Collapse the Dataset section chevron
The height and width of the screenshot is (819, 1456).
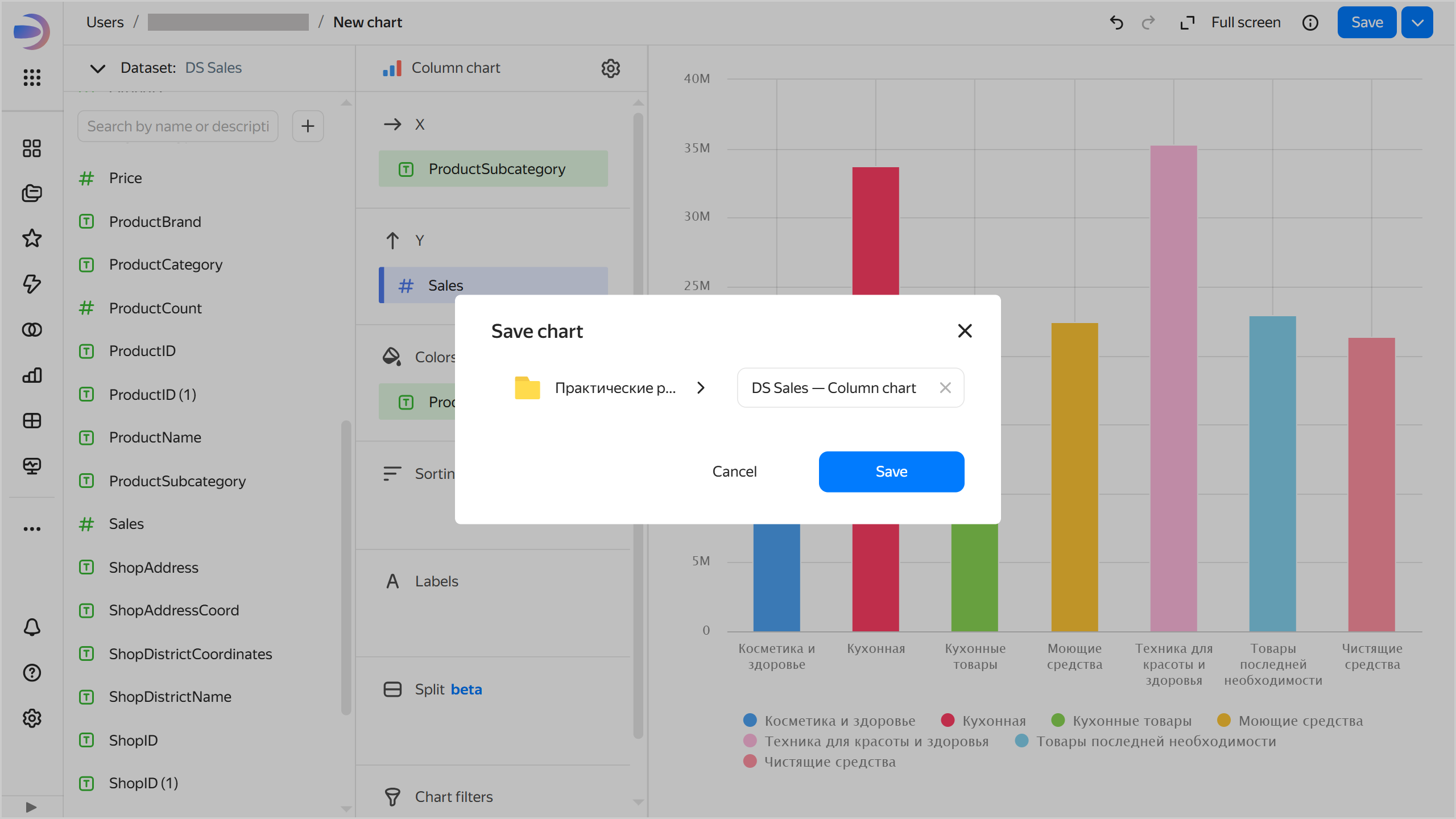pyautogui.click(x=98, y=69)
